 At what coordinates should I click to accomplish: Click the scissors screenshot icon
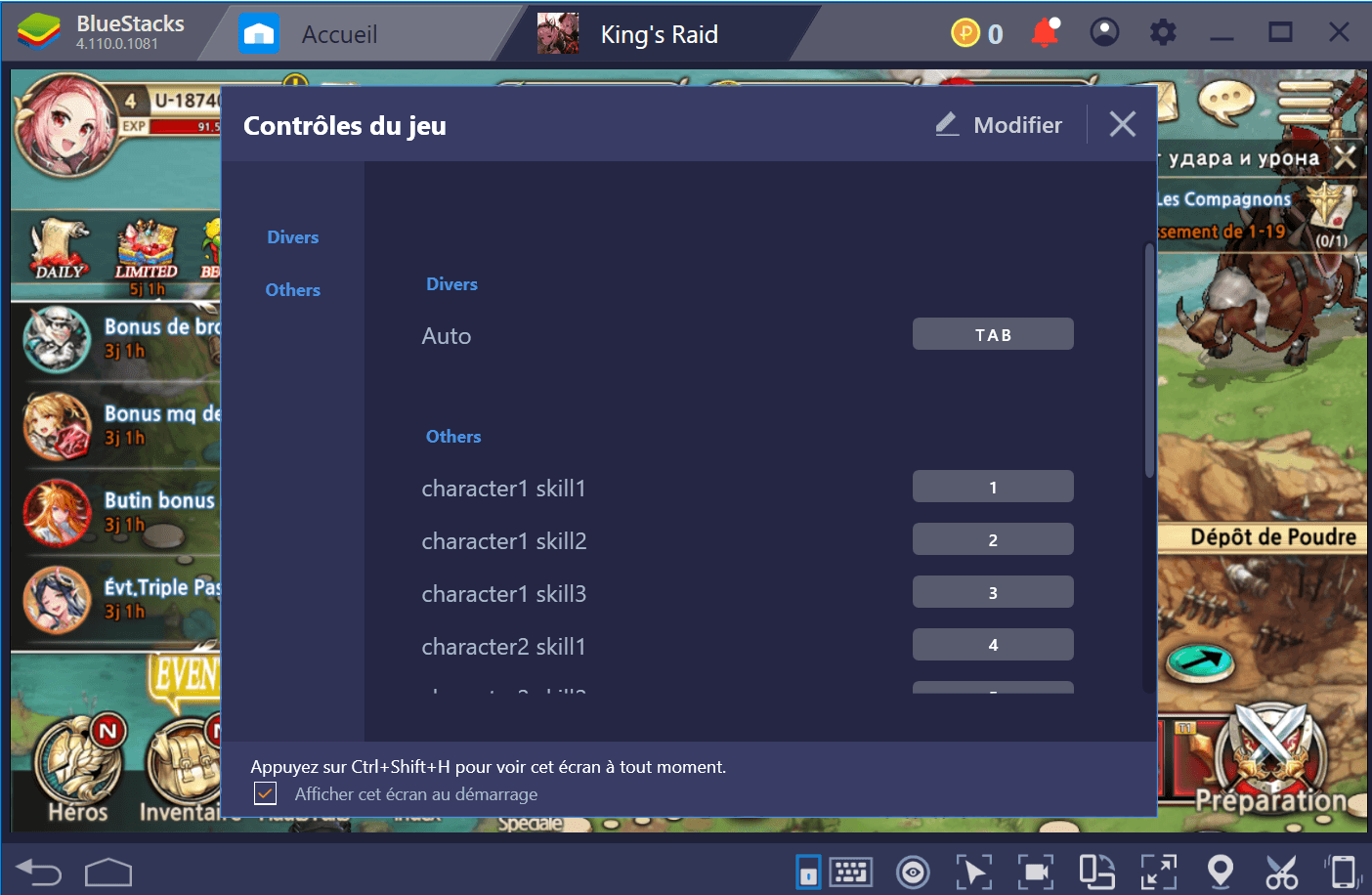pos(1281,872)
